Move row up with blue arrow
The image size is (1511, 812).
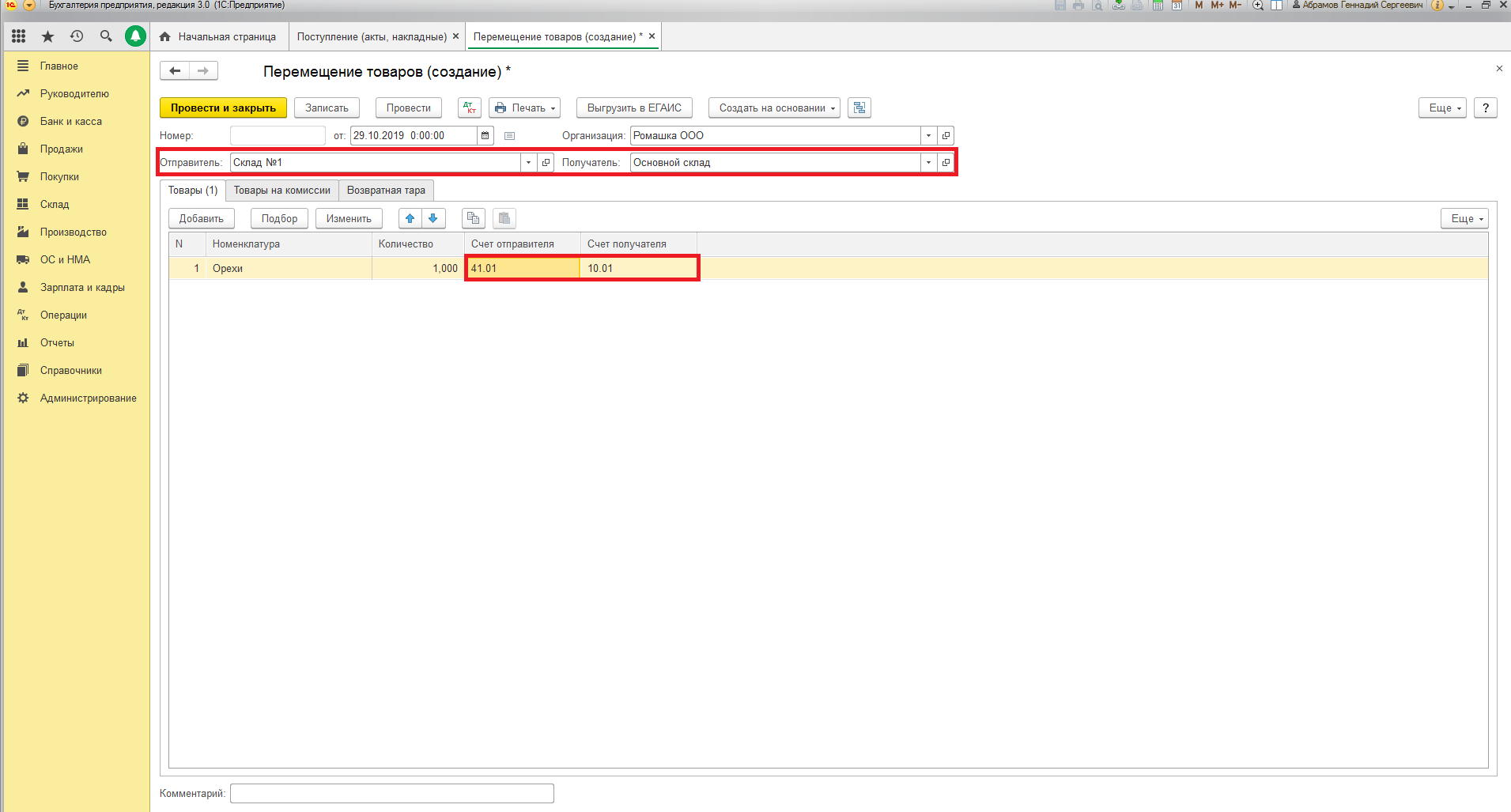(x=410, y=219)
